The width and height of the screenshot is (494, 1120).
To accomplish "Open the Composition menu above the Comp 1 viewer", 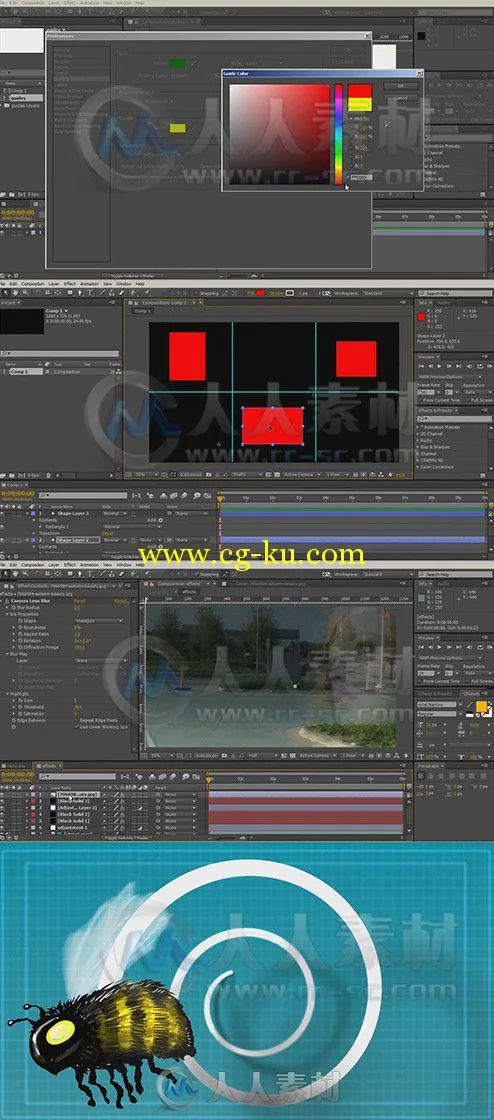I will (33, 284).
